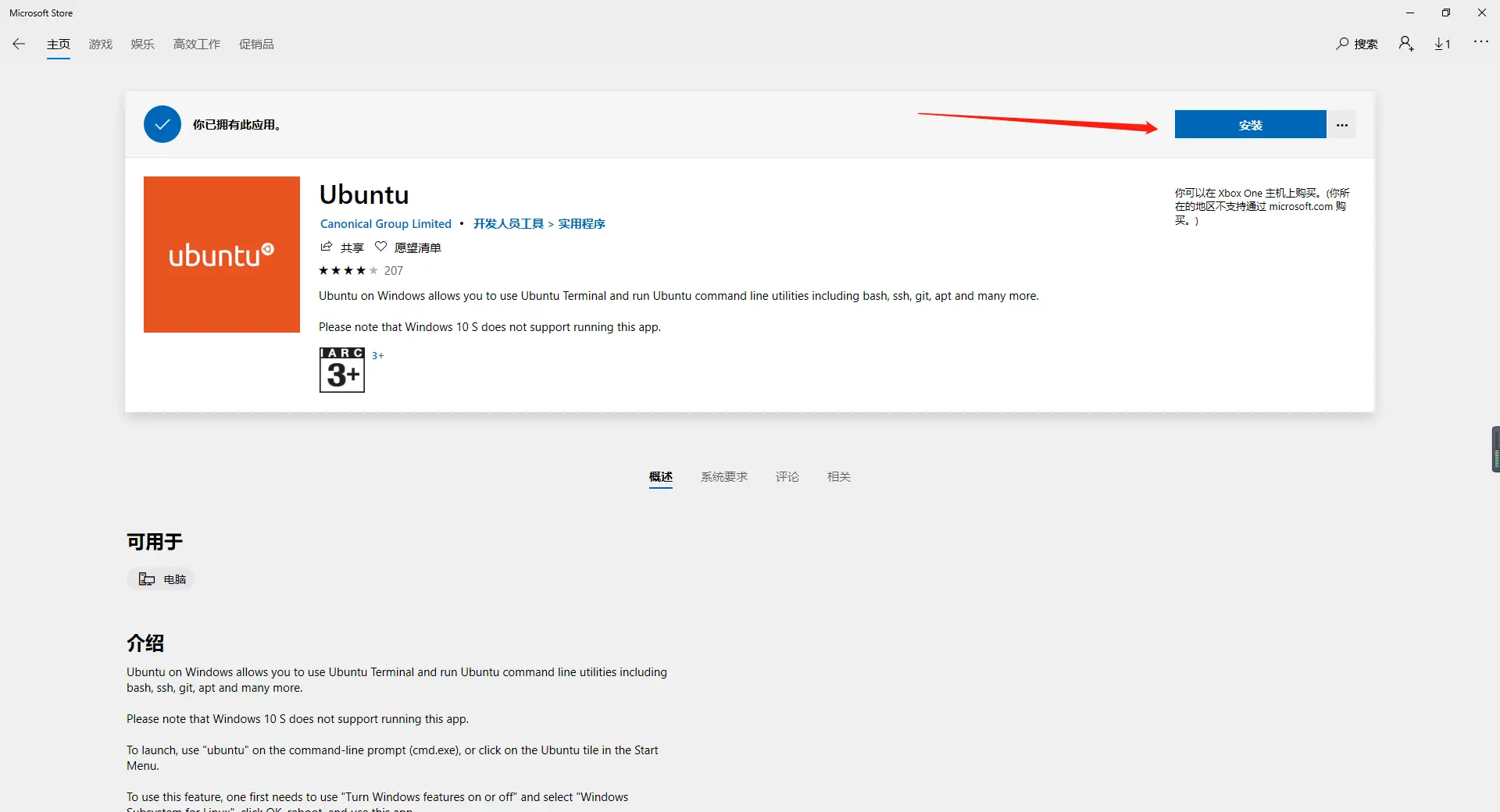Restore down the Microsoft Store window
The height and width of the screenshot is (812, 1500).
point(1446,12)
